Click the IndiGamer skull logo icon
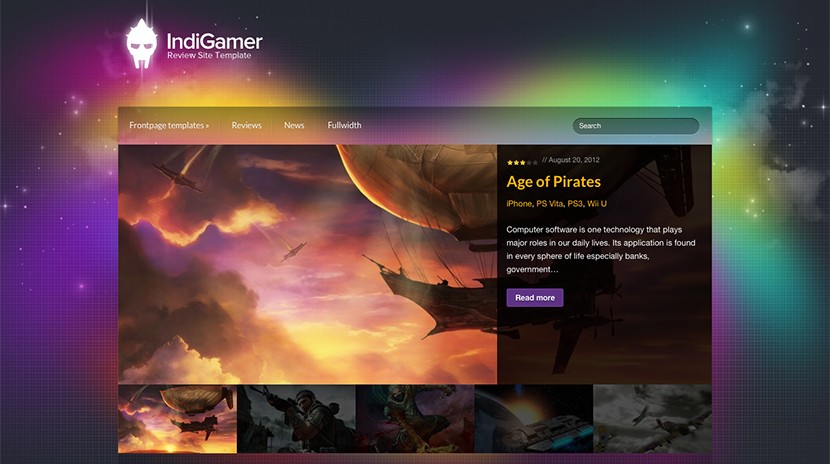This screenshot has width=830, height=464. pyautogui.click(x=142, y=44)
